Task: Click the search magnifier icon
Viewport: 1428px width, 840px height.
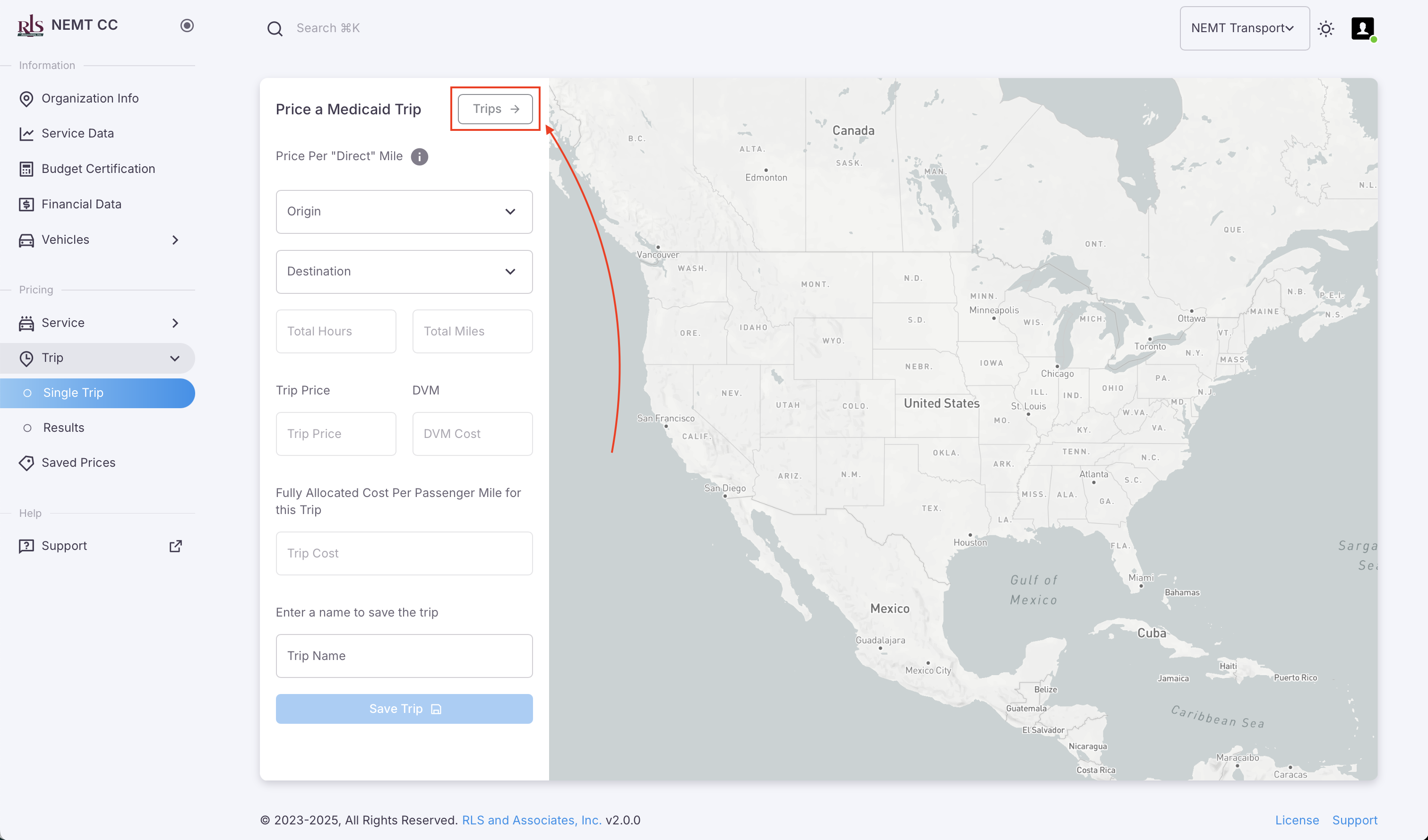Action: tap(275, 28)
